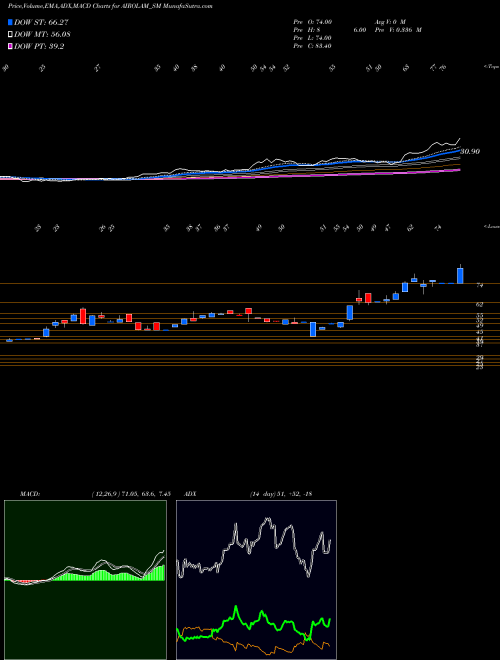
Task: Click the 'Pre O: 74.00' open value
Action: coord(313,21)
